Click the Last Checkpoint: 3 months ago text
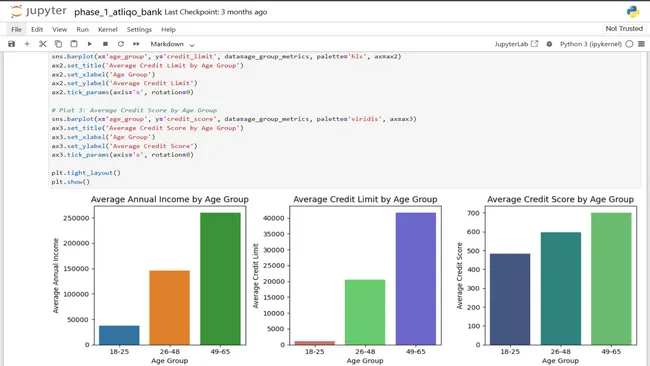 (216, 12)
